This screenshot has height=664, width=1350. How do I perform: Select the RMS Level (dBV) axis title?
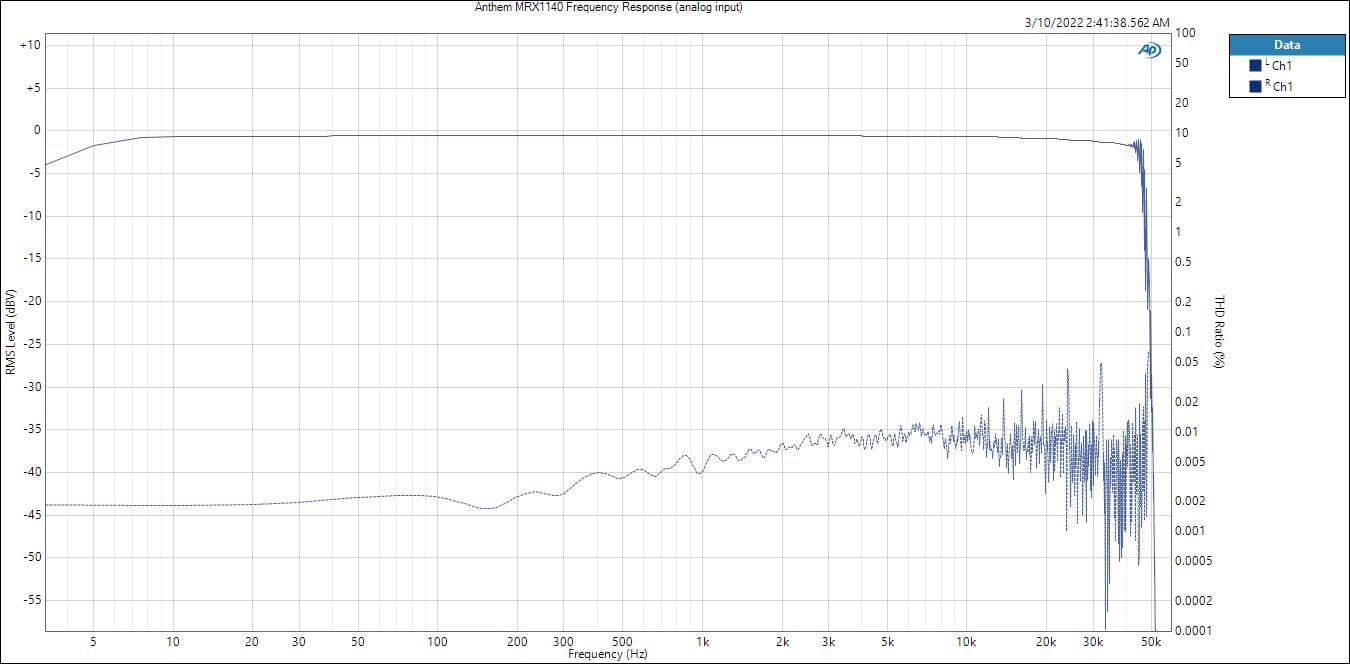click(x=11, y=332)
